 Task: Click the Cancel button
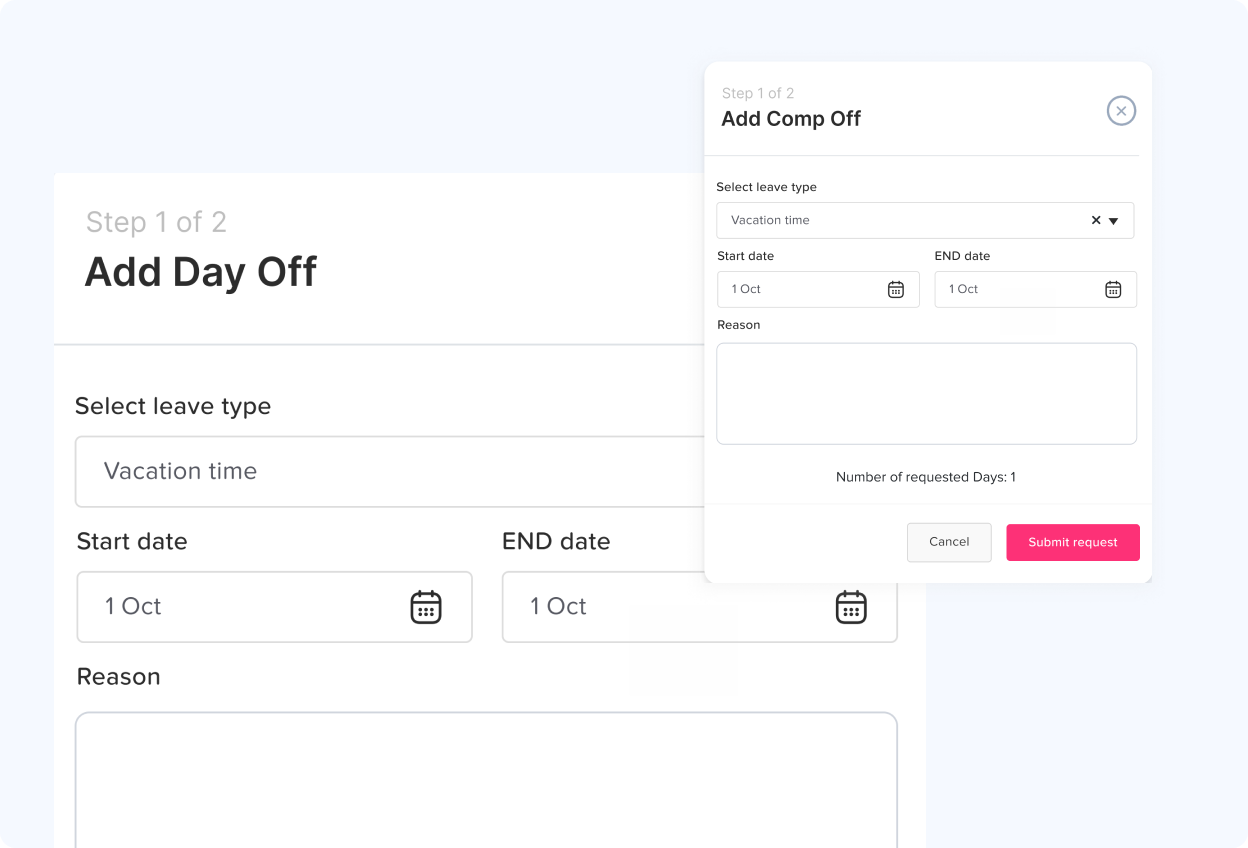(949, 542)
